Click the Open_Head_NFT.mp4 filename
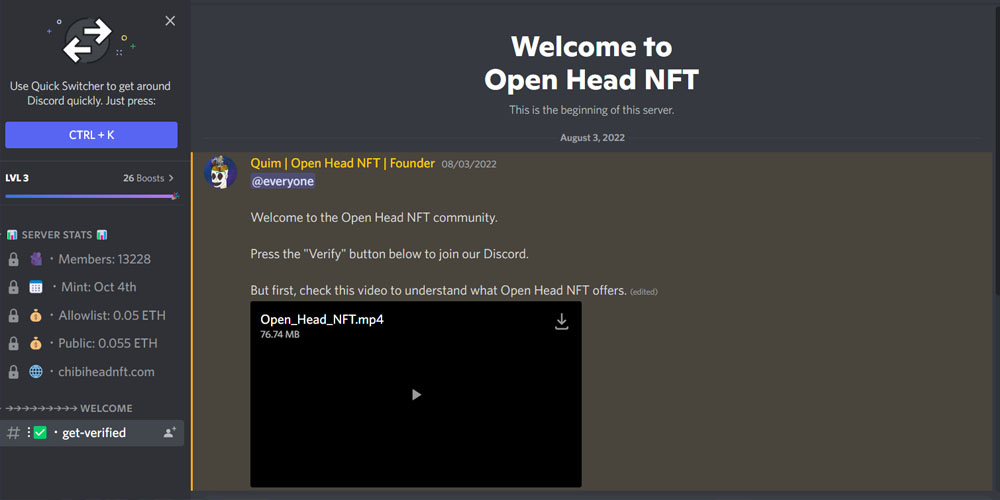The image size is (1000, 500). point(322,320)
